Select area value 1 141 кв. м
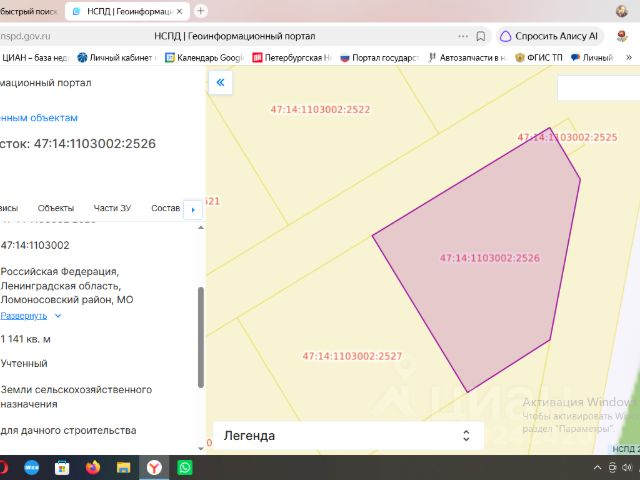The width and height of the screenshot is (640, 480). (x=25, y=339)
